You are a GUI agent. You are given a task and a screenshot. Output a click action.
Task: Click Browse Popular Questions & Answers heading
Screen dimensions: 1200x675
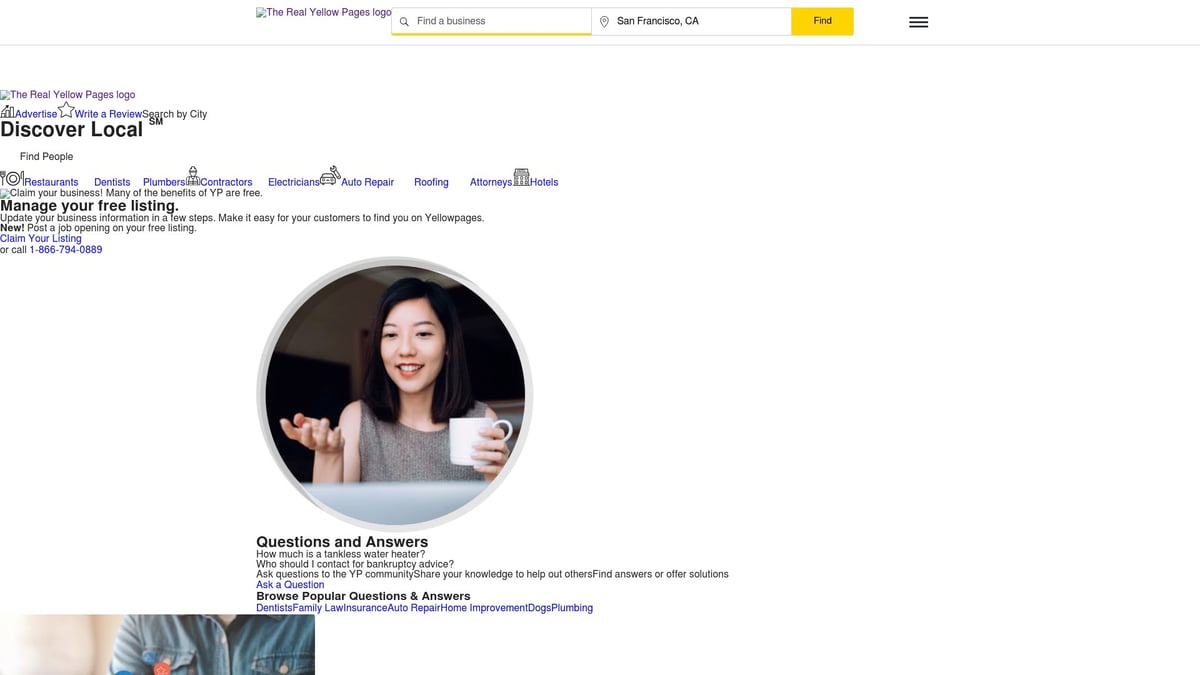coord(363,596)
